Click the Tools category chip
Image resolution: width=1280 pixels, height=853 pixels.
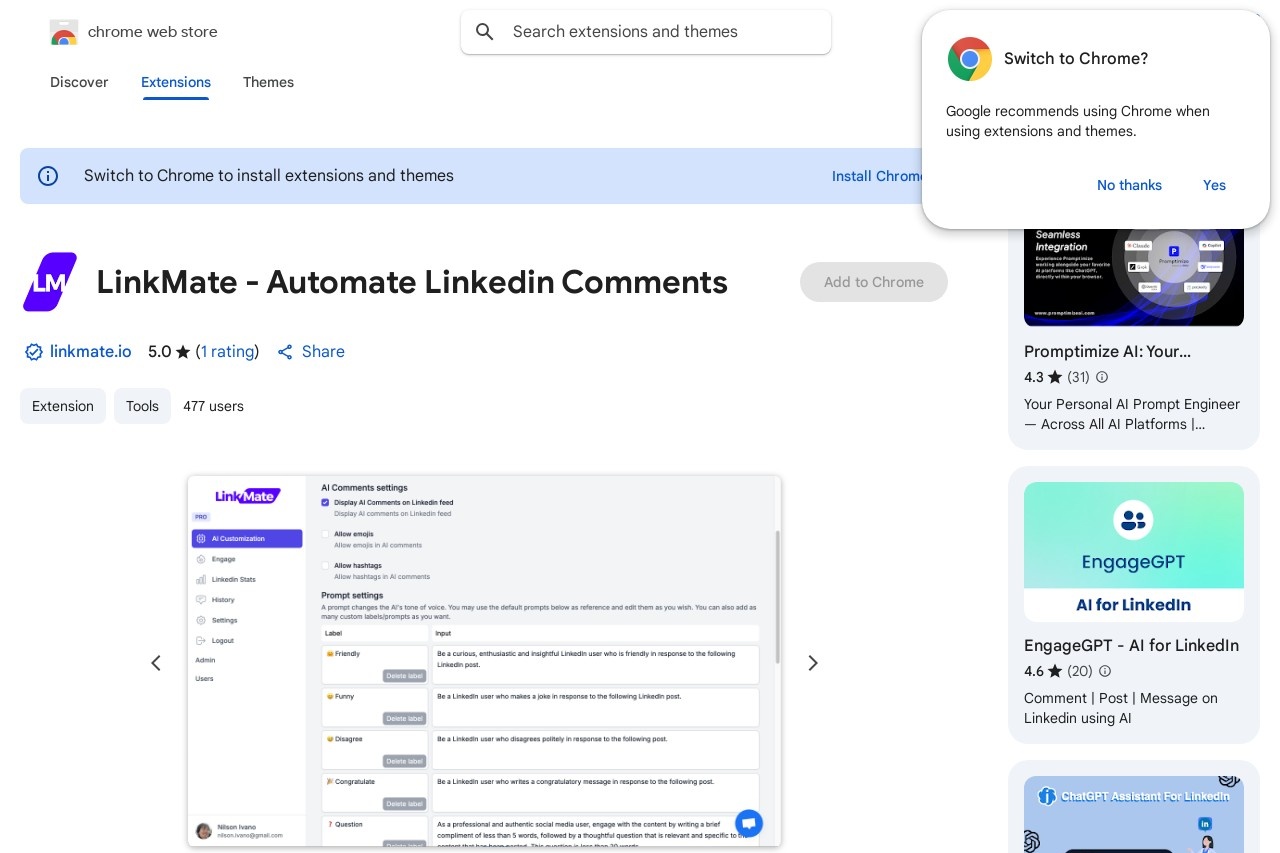pos(142,406)
